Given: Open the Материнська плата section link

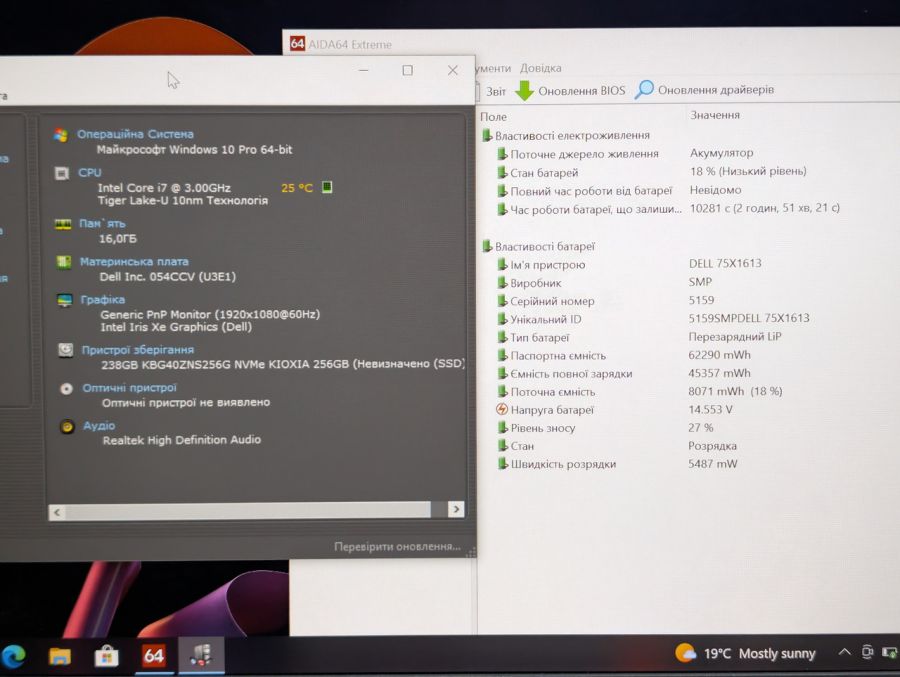Looking at the screenshot, I should [134, 261].
